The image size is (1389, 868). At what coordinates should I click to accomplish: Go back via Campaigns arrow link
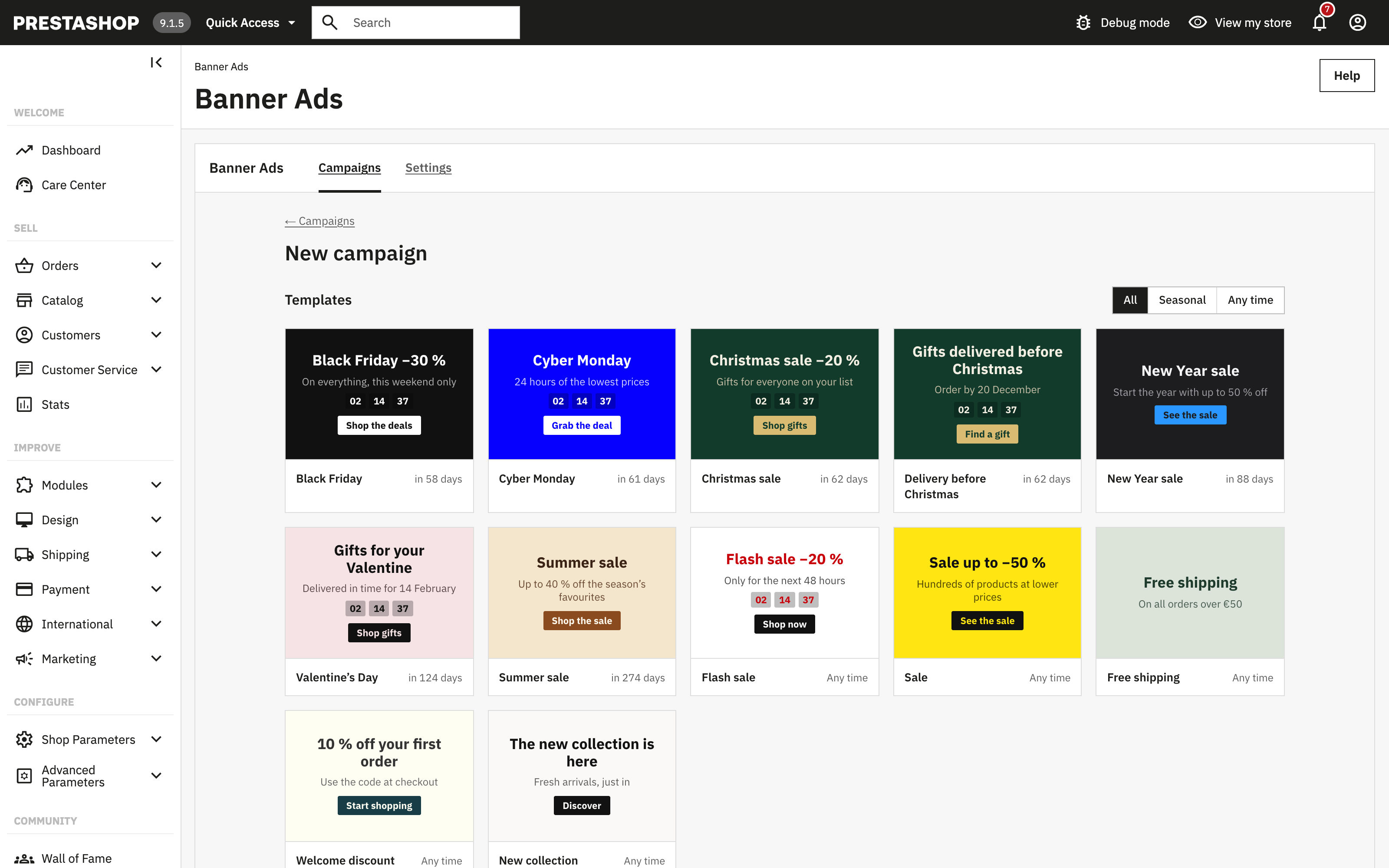(x=320, y=221)
